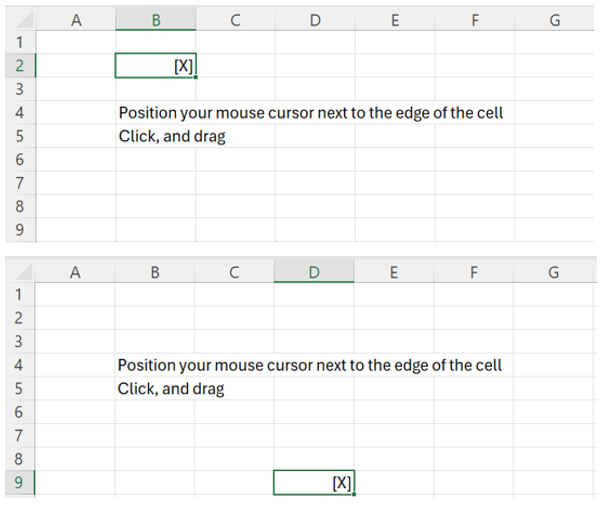Click column F header in bottom spreadsheet

point(473,271)
